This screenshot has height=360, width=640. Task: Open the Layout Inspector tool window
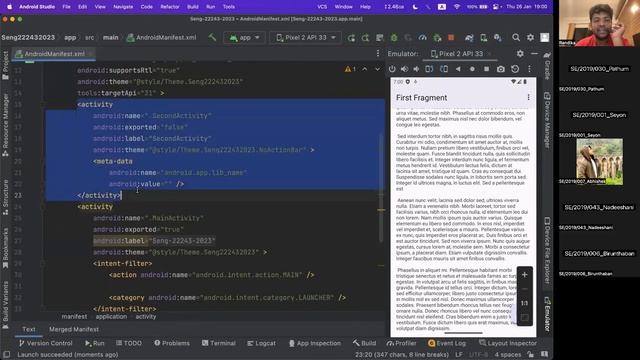pos(508,343)
